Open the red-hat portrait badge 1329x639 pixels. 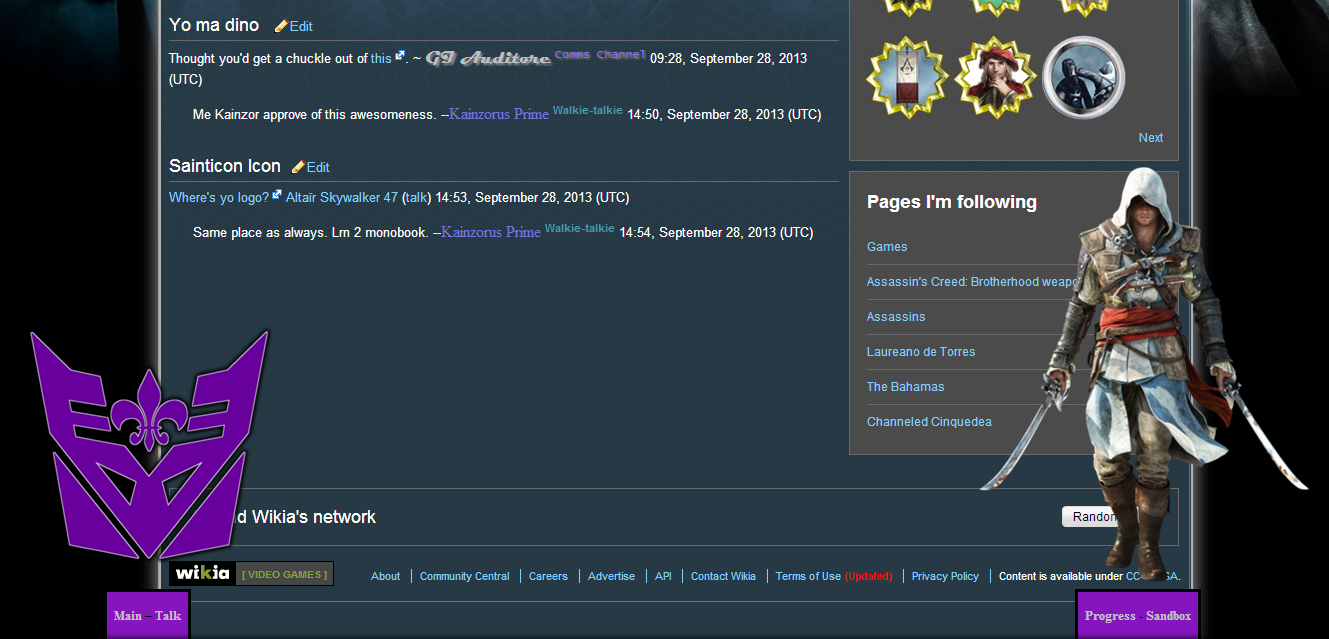[995, 77]
